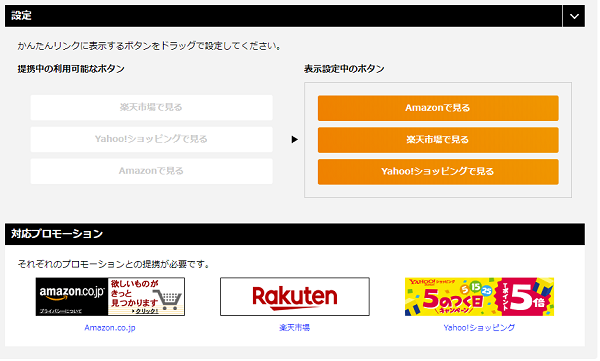Screen dimensions: 600x361
Task: Follow the Amazon.co.jp text link
Action: point(111,329)
